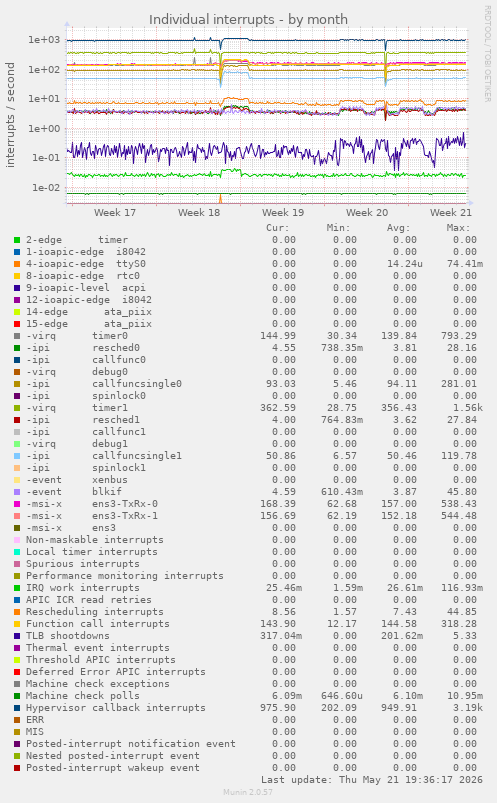Image resolution: width=497 pixels, height=803 pixels.
Task: Click the 1e+03 y-axis label
Action: pos(44,40)
